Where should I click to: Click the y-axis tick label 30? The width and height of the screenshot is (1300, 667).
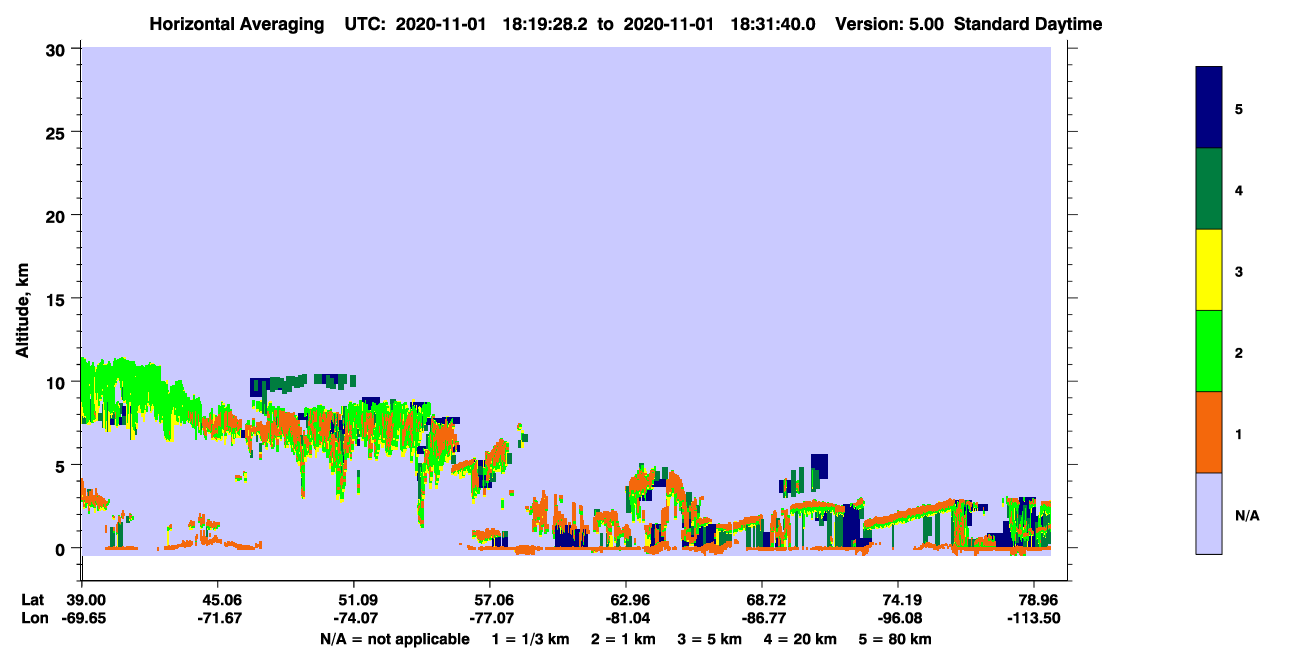point(58,49)
